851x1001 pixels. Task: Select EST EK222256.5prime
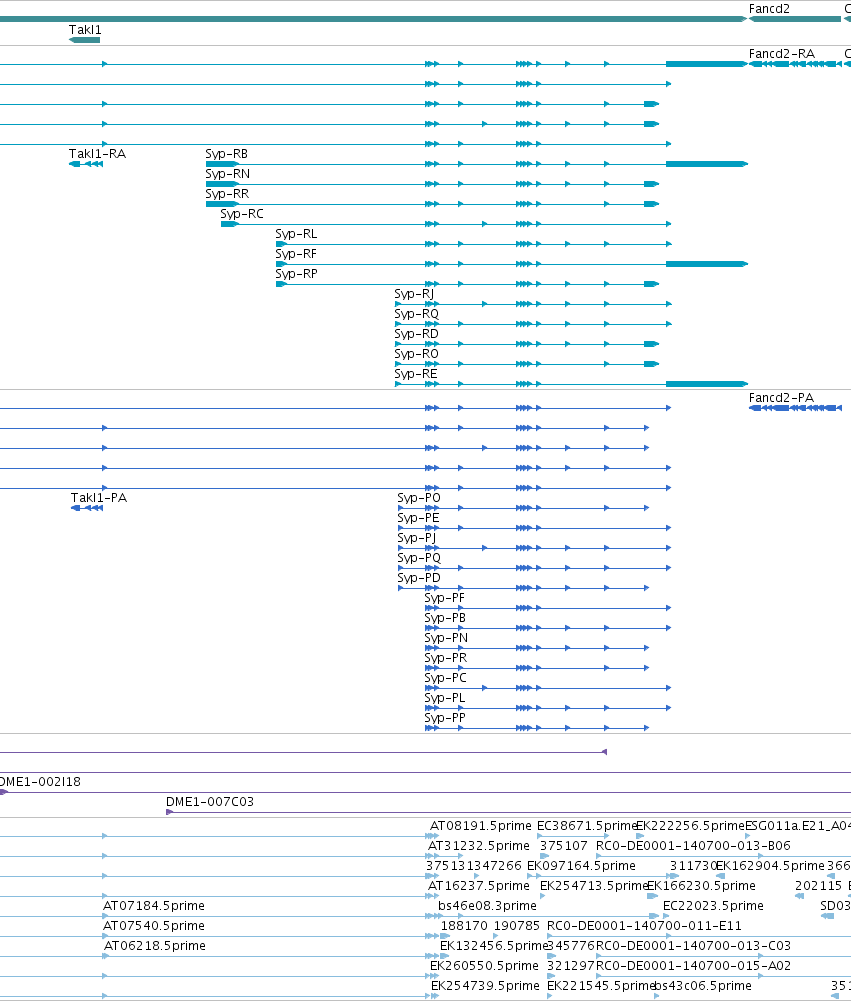point(691,826)
